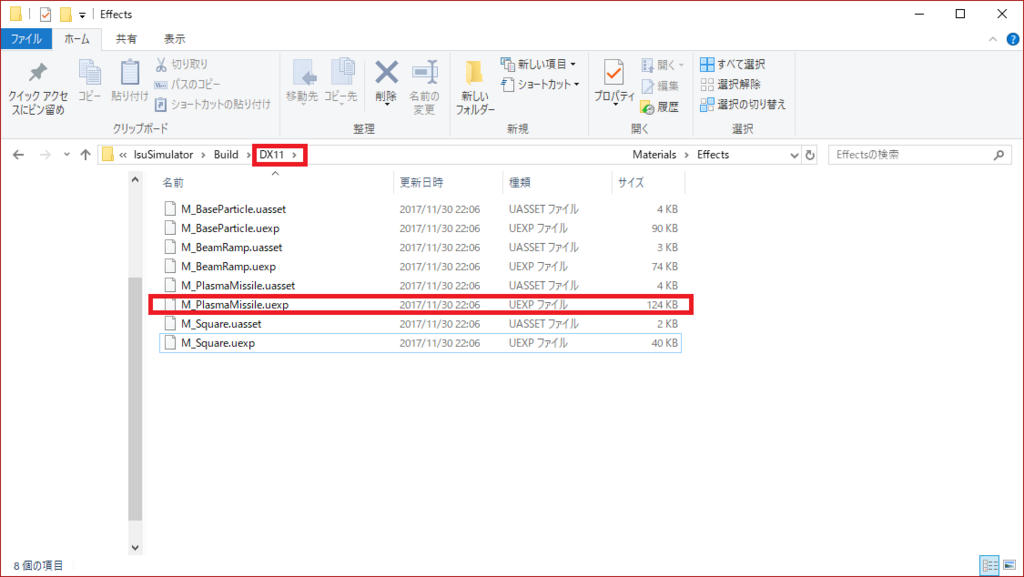The image size is (1024, 577).
Task: Click Select all (すべて選択)
Action: [733, 64]
